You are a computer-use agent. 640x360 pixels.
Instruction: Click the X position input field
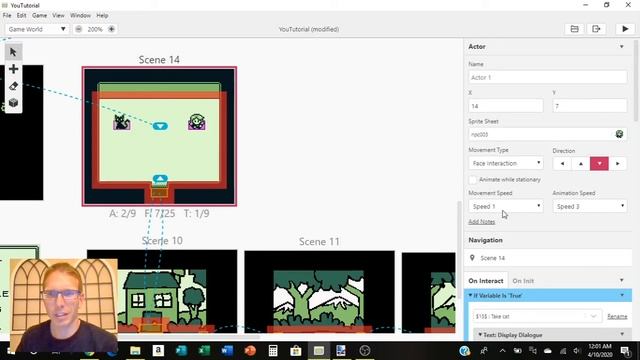click(x=506, y=106)
